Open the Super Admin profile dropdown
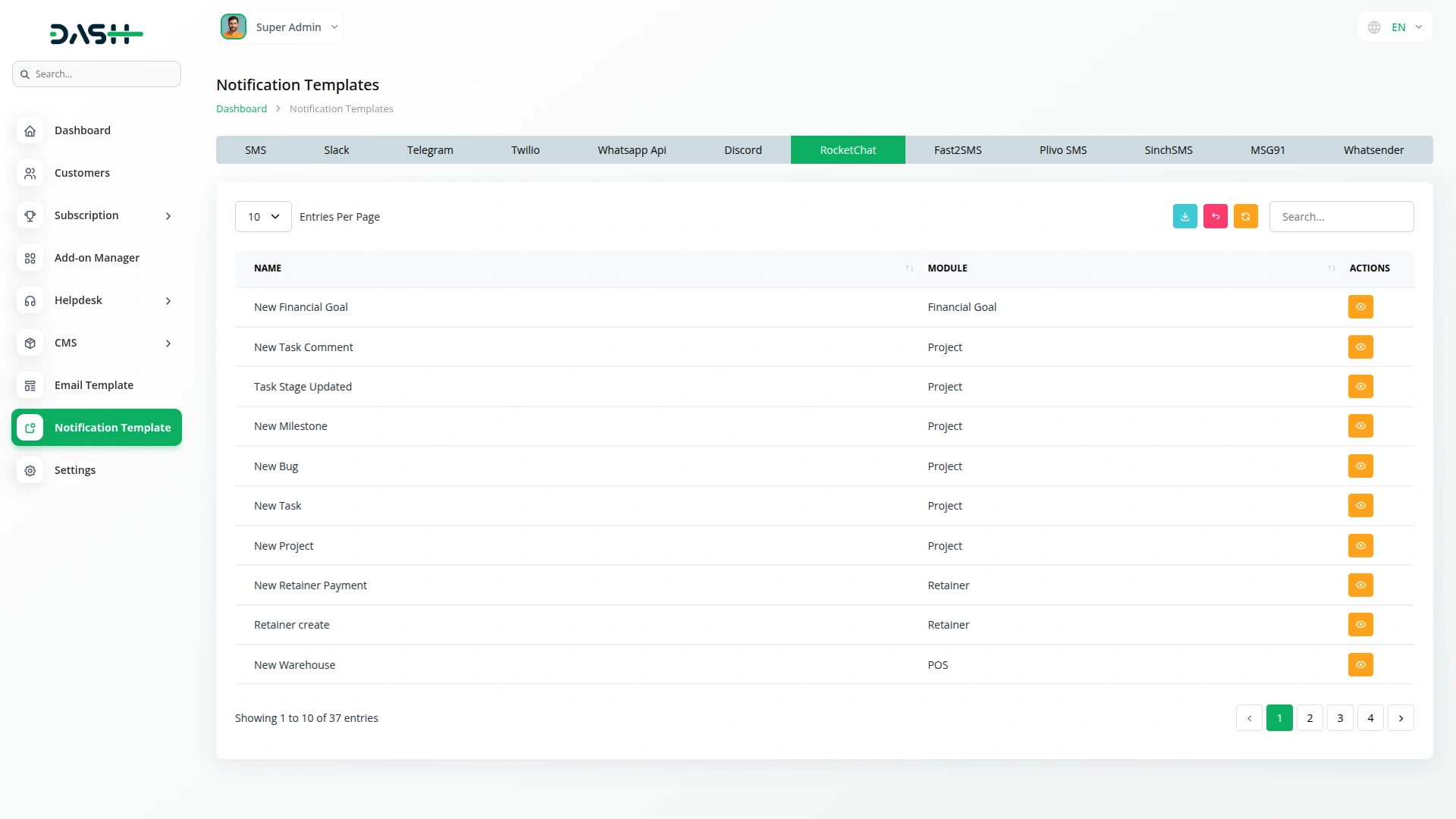This screenshot has height=819, width=1456. pyautogui.click(x=280, y=27)
